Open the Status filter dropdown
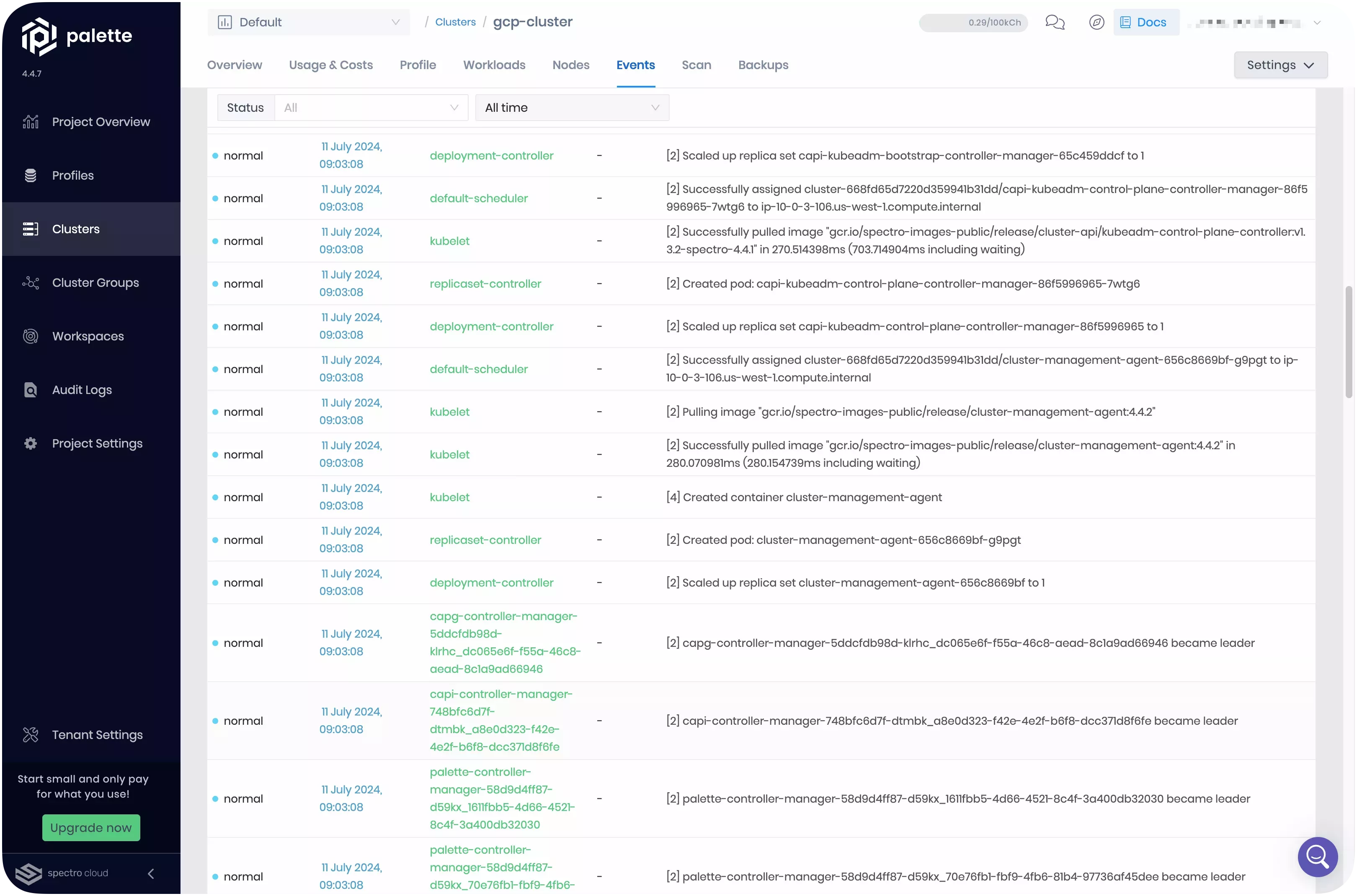The height and width of the screenshot is (896, 1357). 371,108
